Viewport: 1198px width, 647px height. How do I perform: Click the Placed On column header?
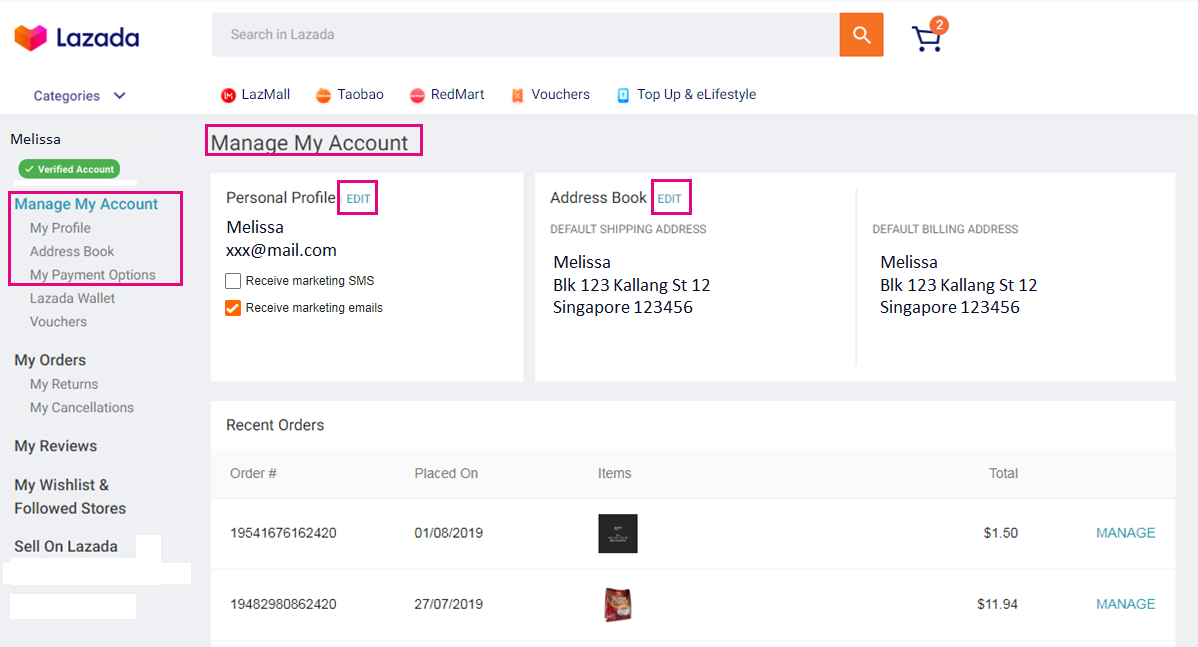446,474
